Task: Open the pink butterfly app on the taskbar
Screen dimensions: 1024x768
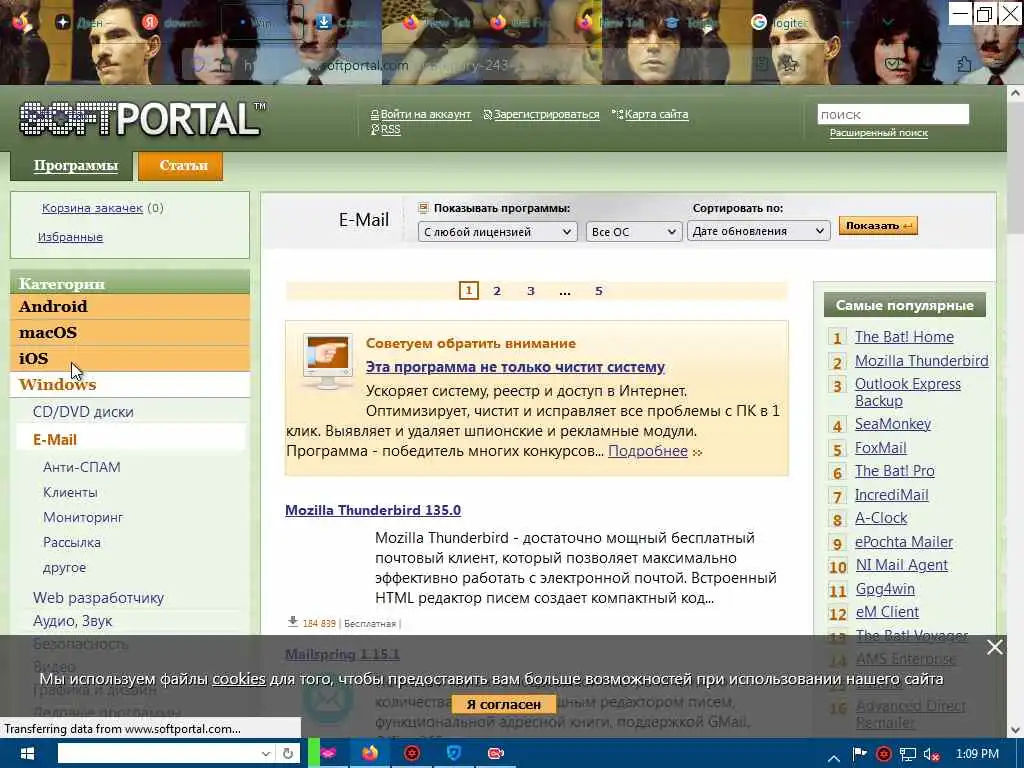Action: pos(328,754)
